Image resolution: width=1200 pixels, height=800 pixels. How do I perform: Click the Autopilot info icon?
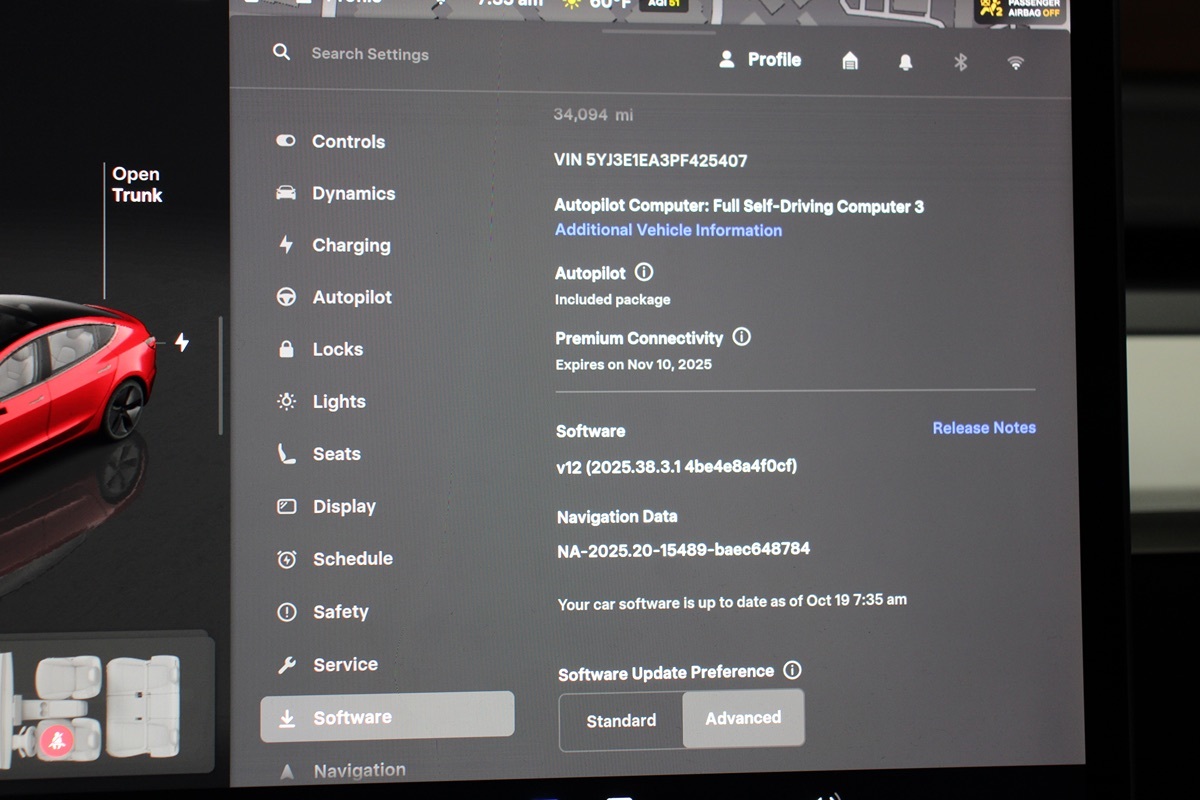pyautogui.click(x=644, y=272)
